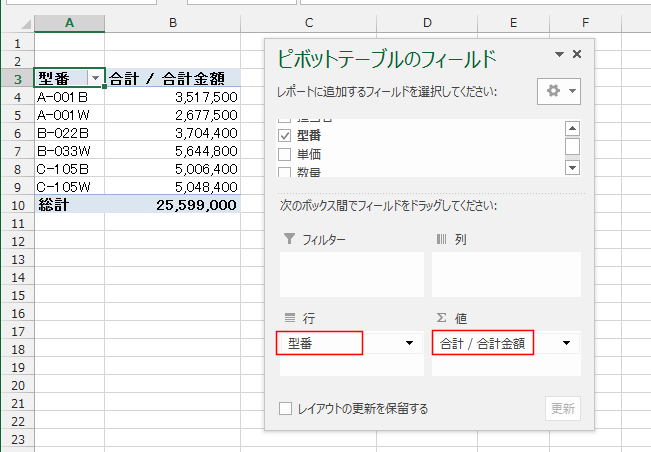Image resolution: width=651 pixels, height=452 pixels.
Task: Click the 総計 label cell
Action: (x=69, y=205)
